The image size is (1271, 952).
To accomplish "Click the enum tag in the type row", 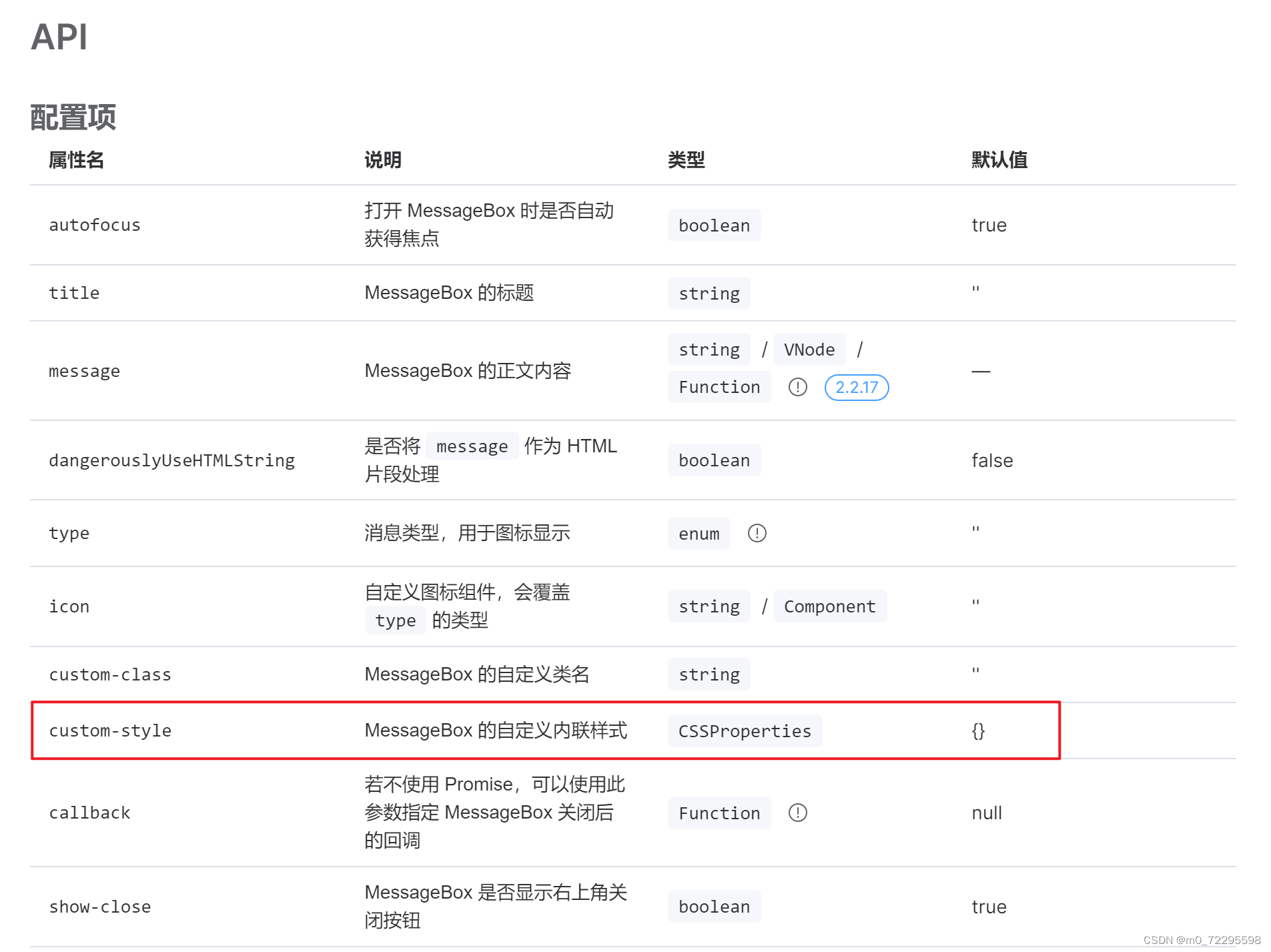I will pyautogui.click(x=699, y=533).
